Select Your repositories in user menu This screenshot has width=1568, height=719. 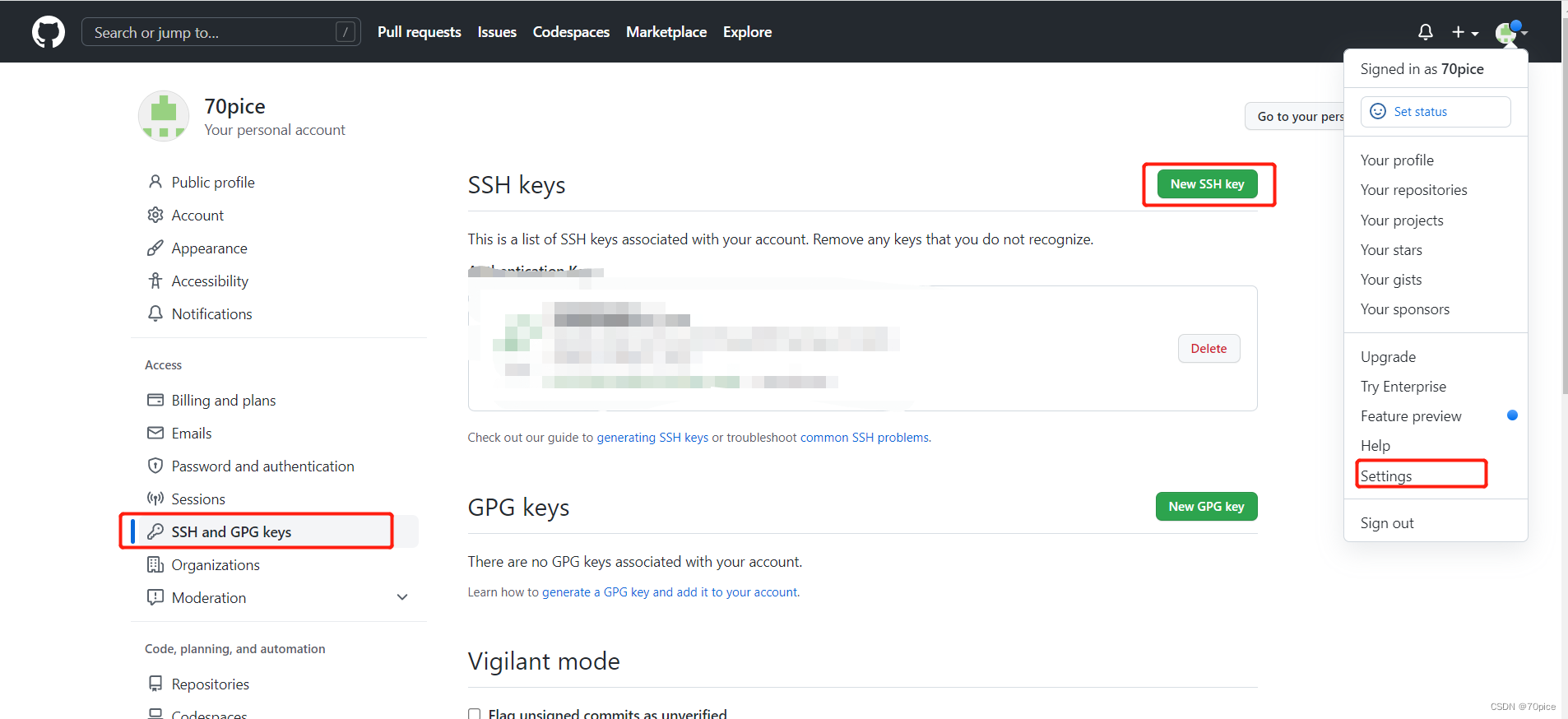point(1413,190)
